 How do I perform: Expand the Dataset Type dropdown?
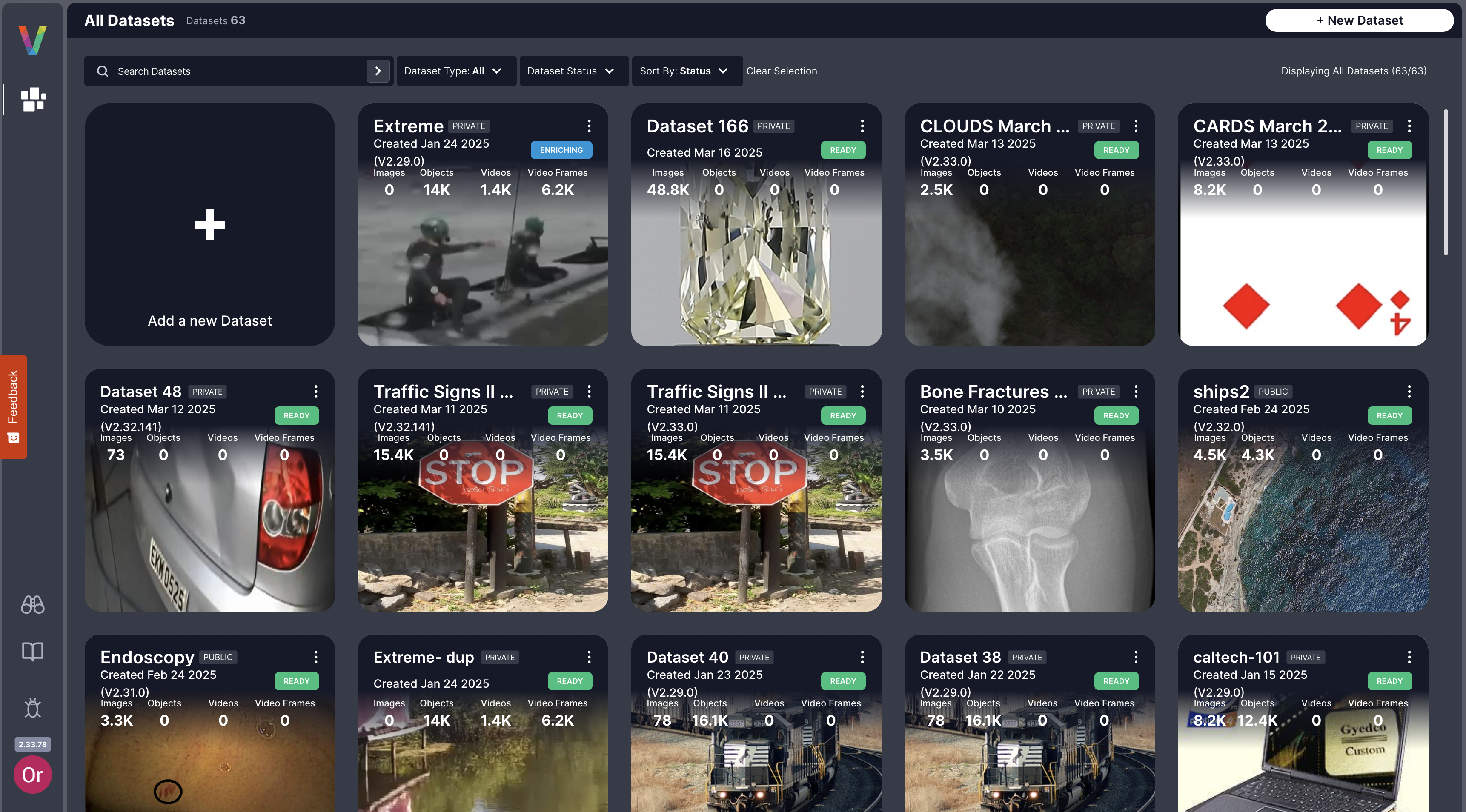tap(456, 71)
